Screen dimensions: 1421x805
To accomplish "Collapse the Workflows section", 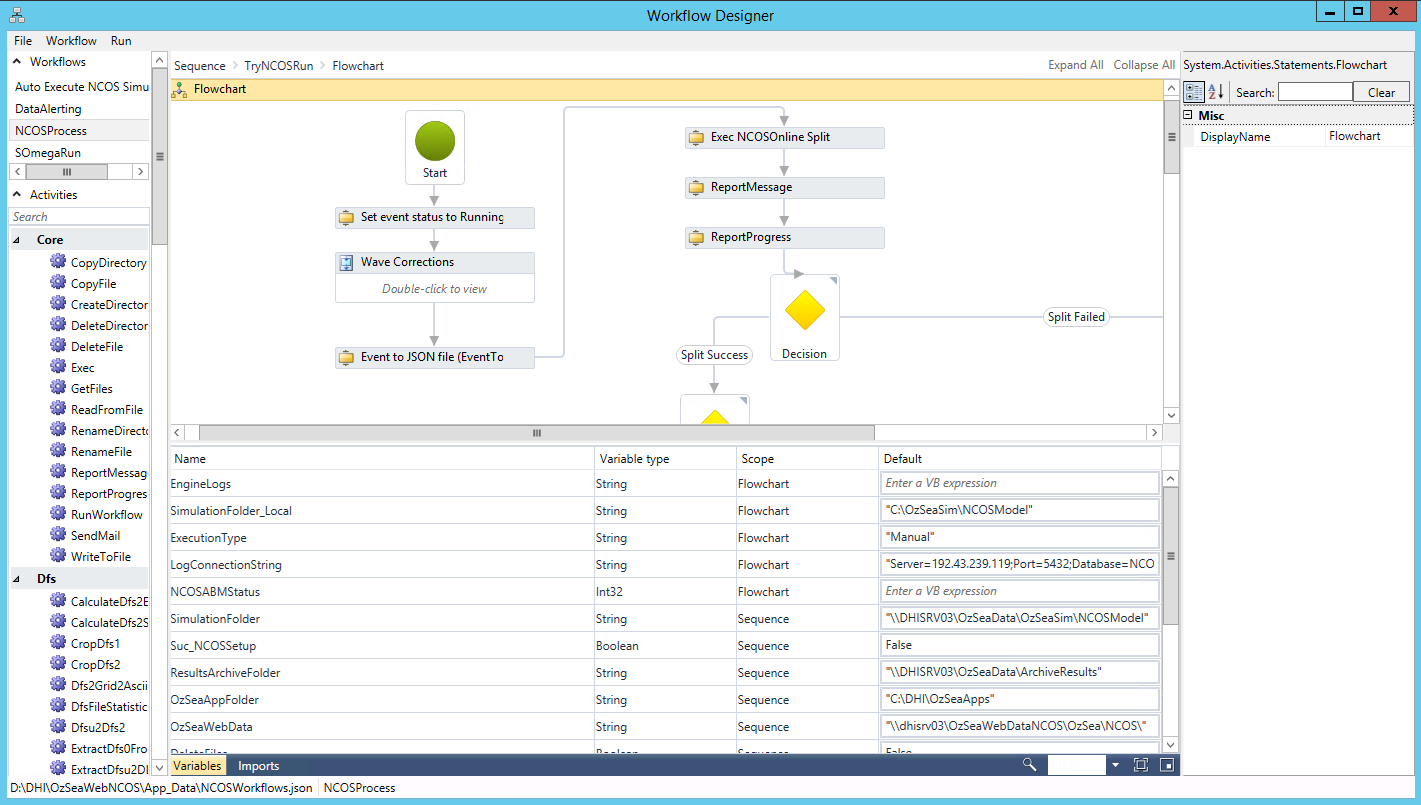I will point(18,62).
